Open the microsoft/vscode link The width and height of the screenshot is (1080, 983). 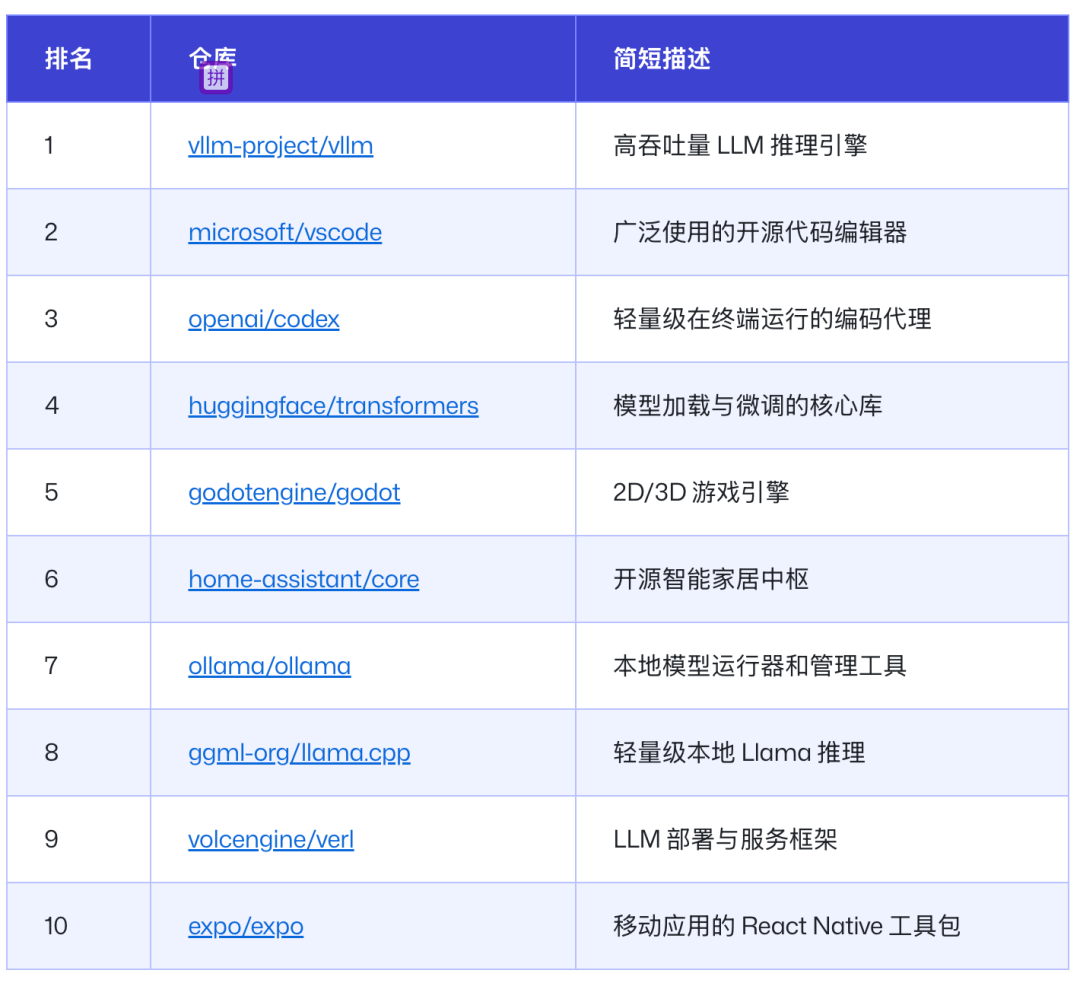point(284,233)
